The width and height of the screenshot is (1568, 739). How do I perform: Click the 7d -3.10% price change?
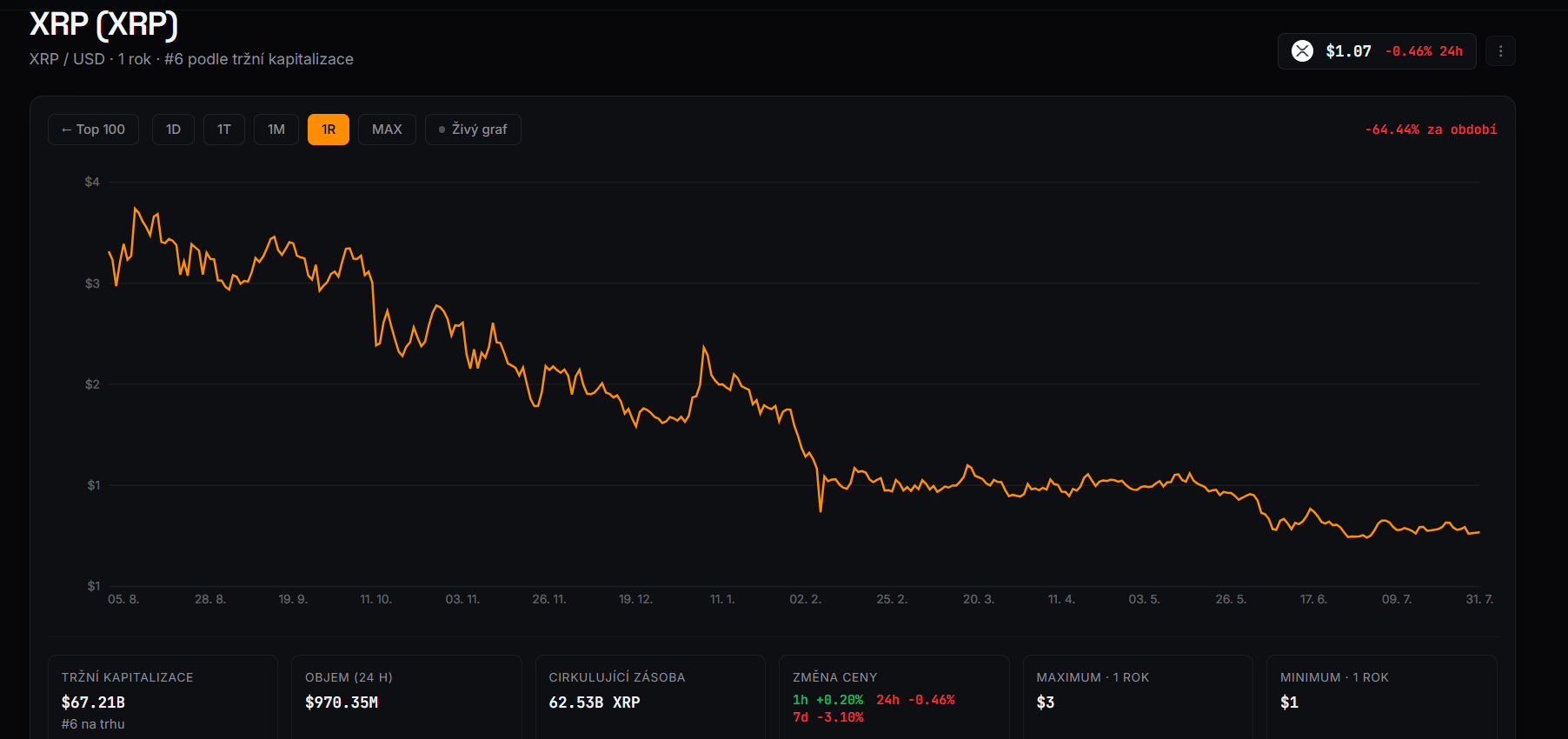pos(828,717)
